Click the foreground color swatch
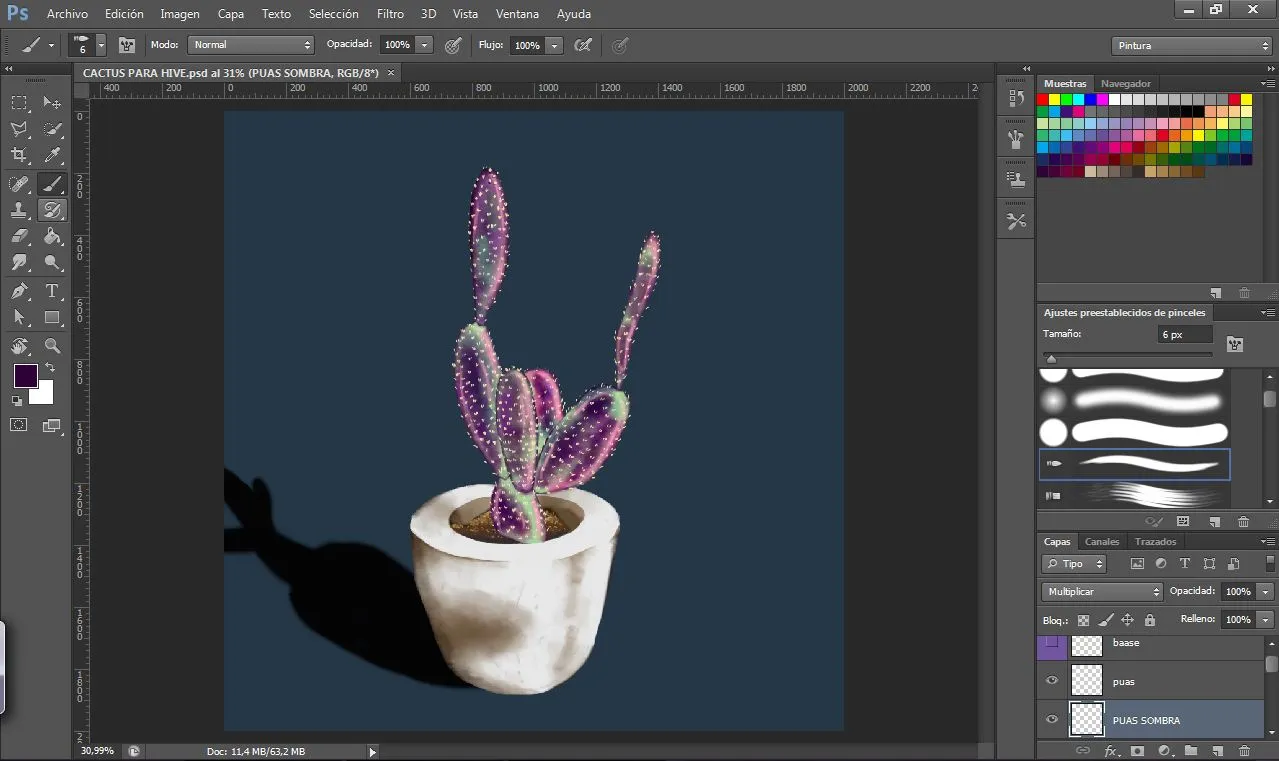The image size is (1279, 761). point(25,376)
